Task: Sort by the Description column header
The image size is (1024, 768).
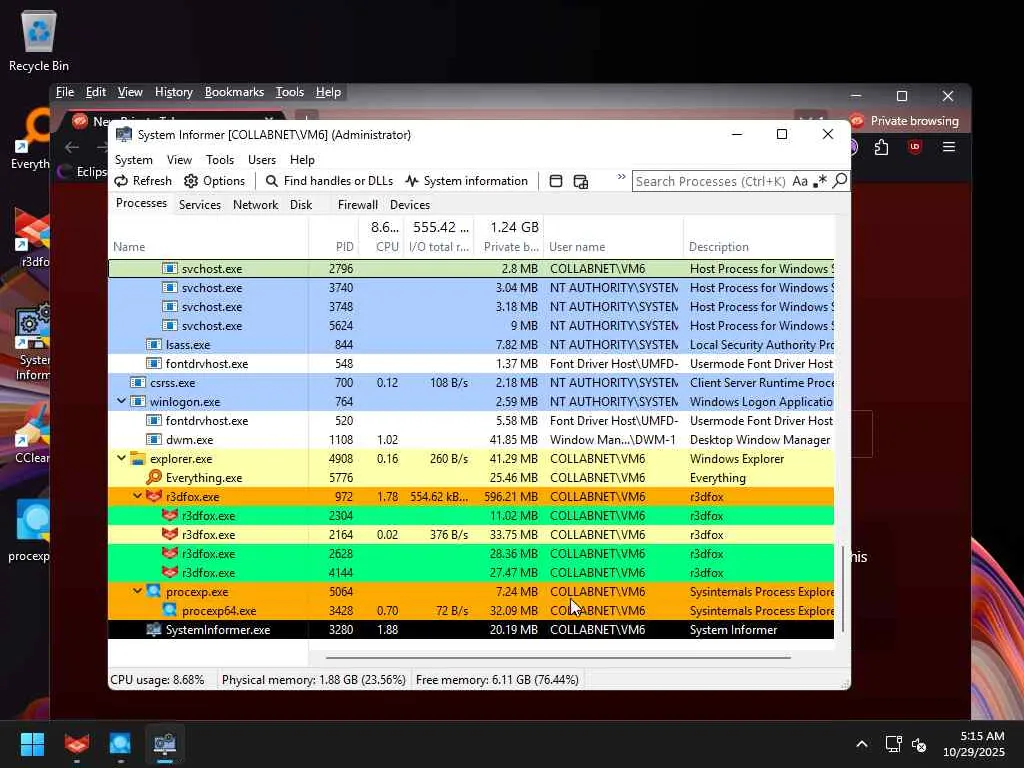Action: tap(759, 247)
